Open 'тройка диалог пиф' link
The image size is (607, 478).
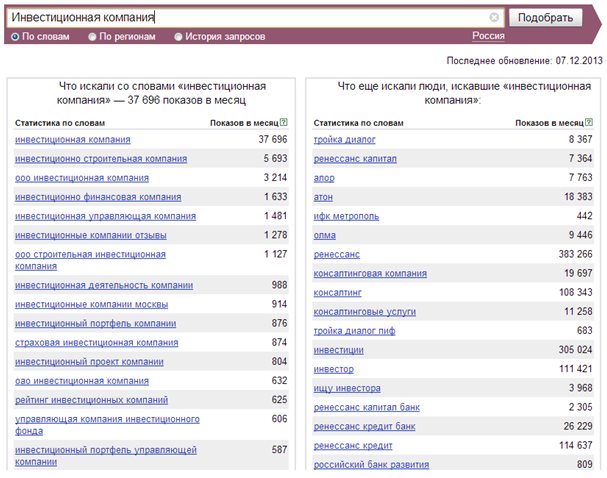coord(354,331)
